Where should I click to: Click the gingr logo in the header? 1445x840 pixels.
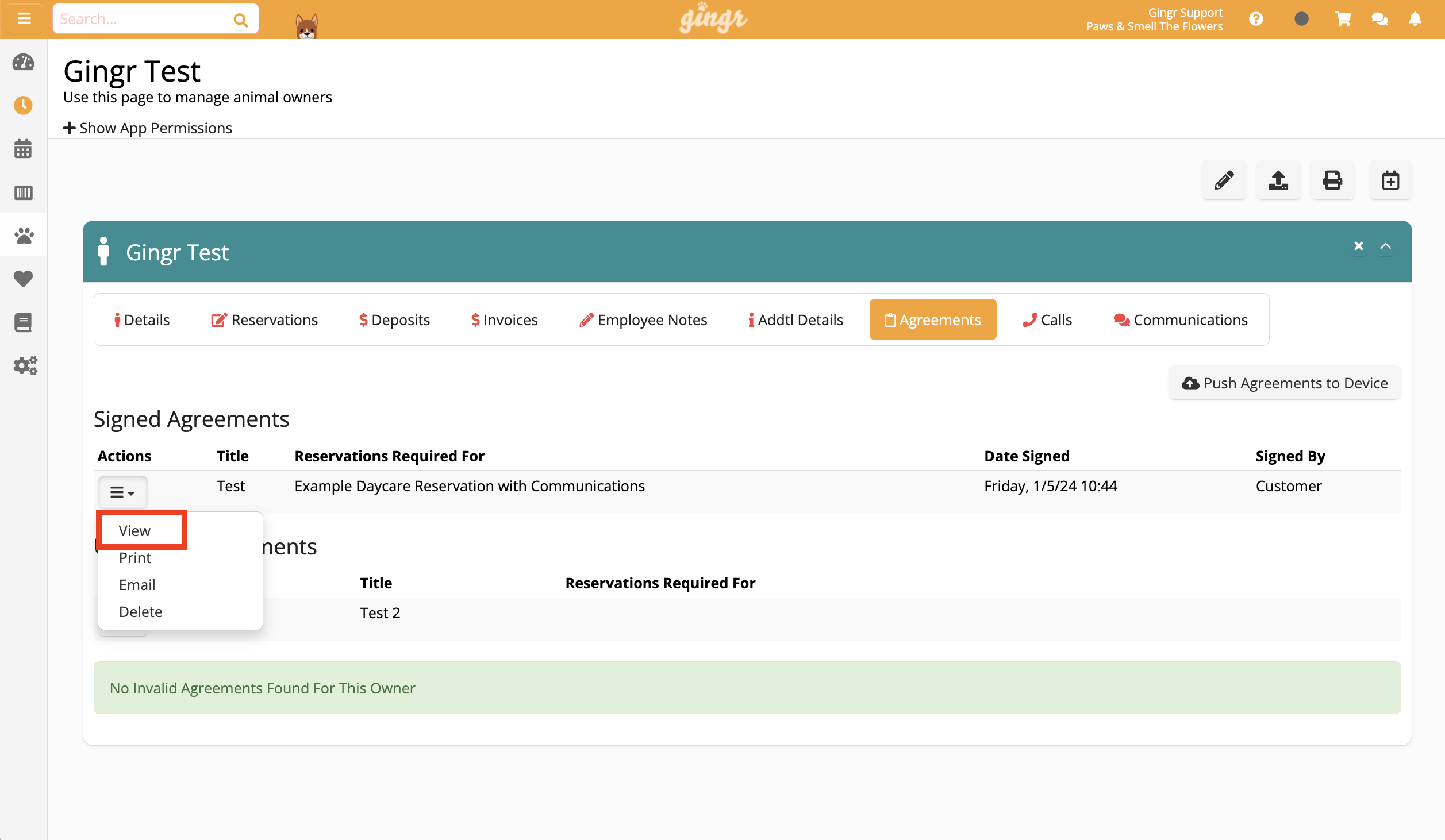713,18
